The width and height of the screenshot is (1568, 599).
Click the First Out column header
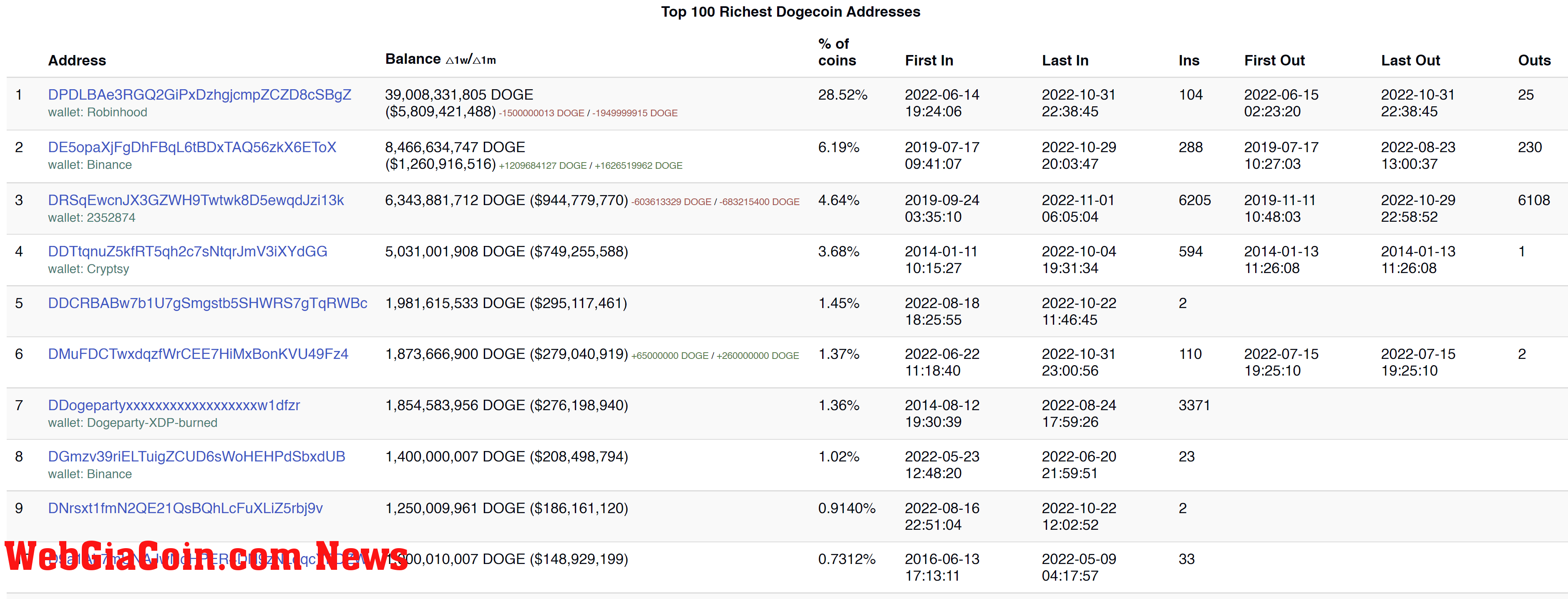click(x=1275, y=60)
